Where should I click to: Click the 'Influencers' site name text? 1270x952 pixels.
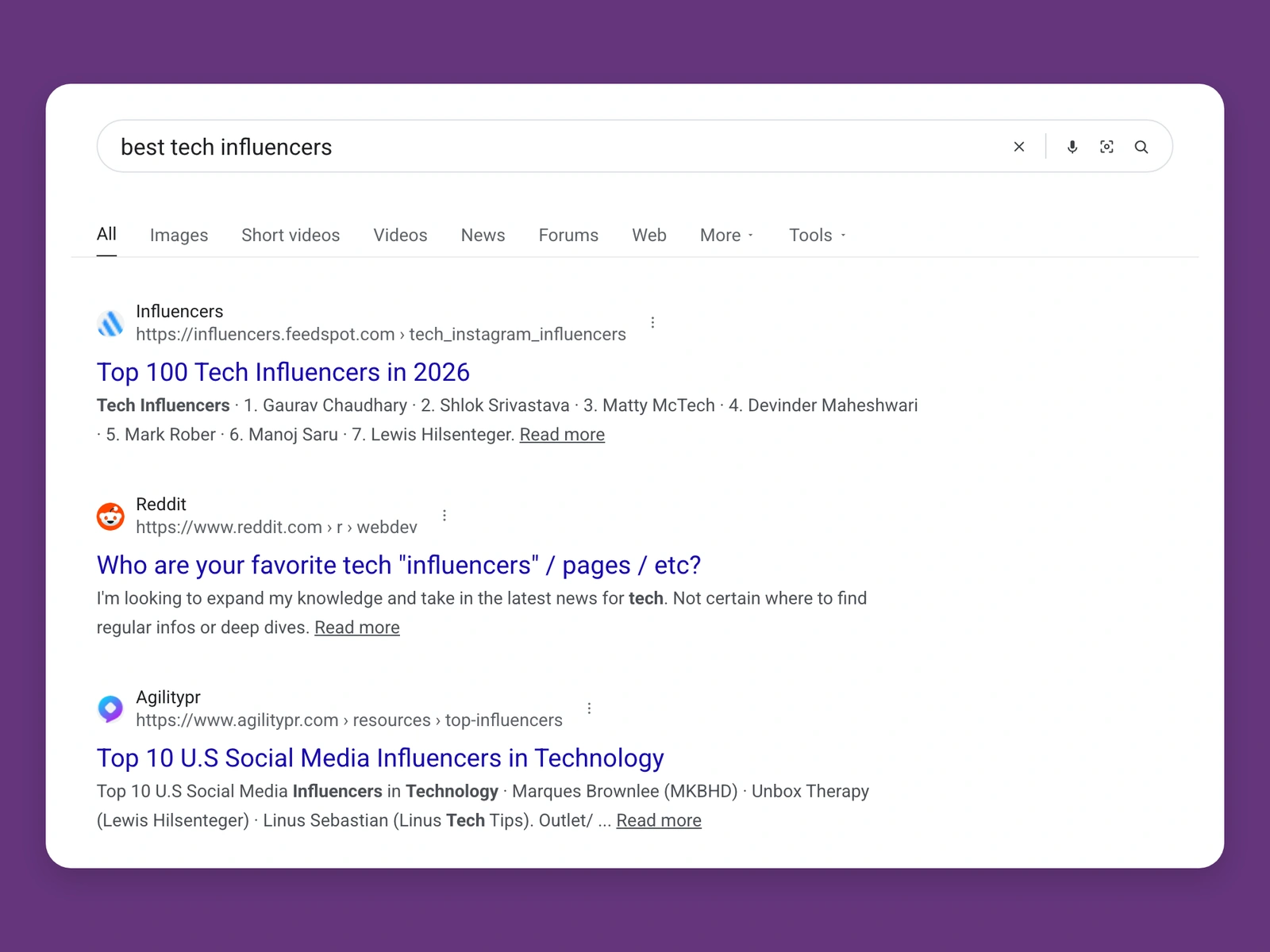pyautogui.click(x=179, y=311)
